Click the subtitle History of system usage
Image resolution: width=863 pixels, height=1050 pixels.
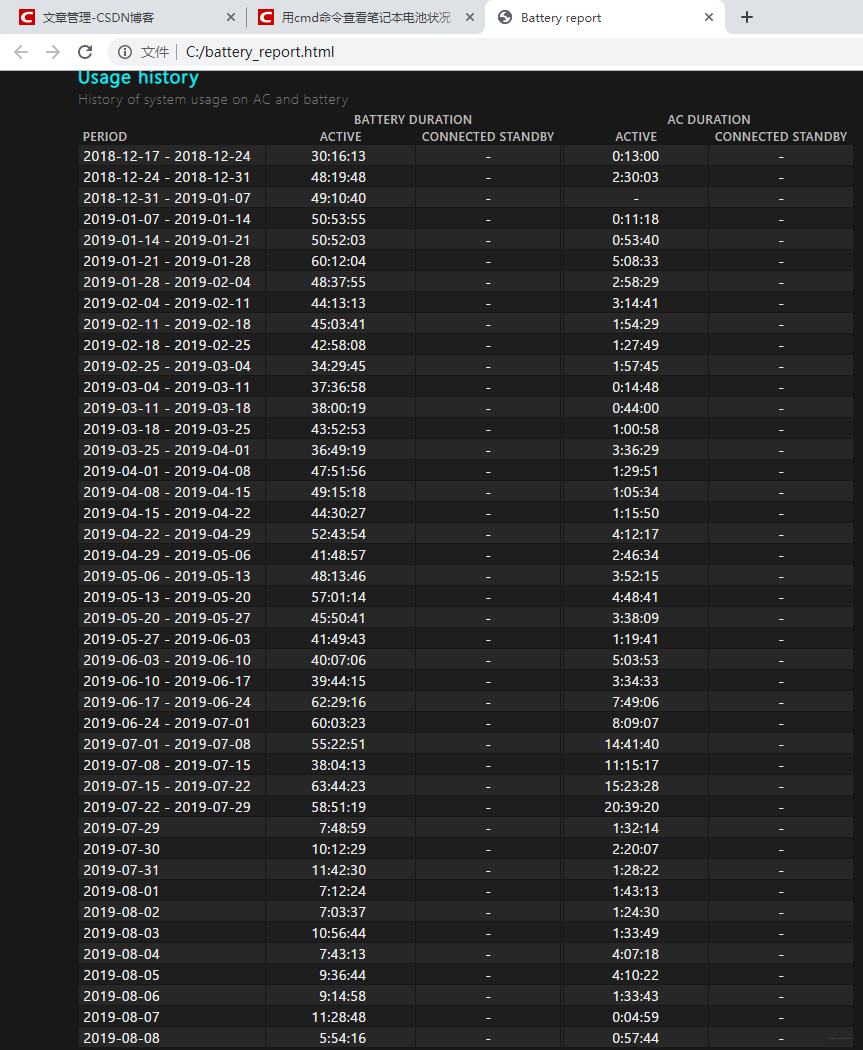pyautogui.click(x=213, y=100)
